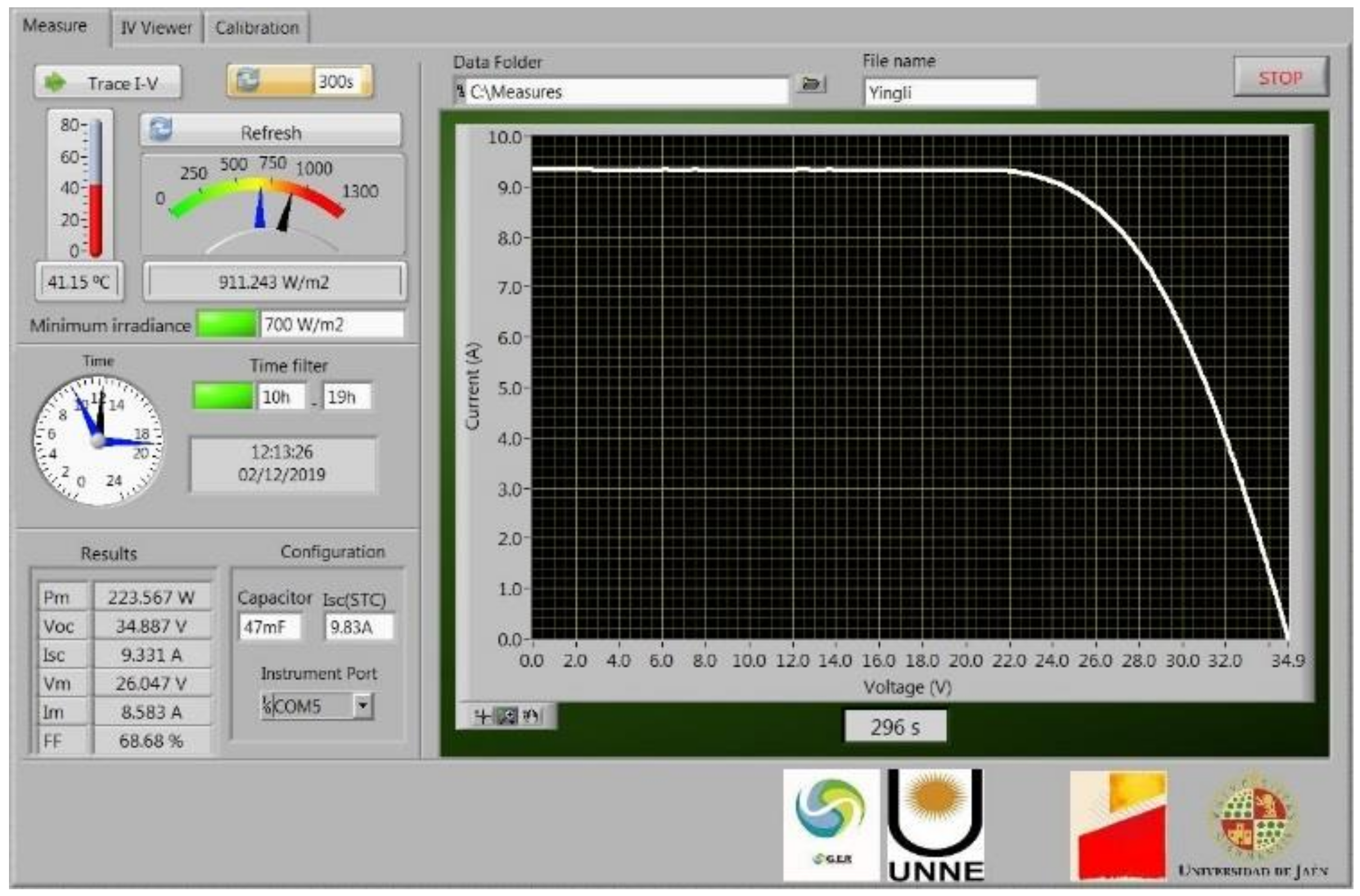Image resolution: width=1360 pixels, height=896 pixels.
Task: Click the browse folder icon for Data Folder
Action: 810,84
